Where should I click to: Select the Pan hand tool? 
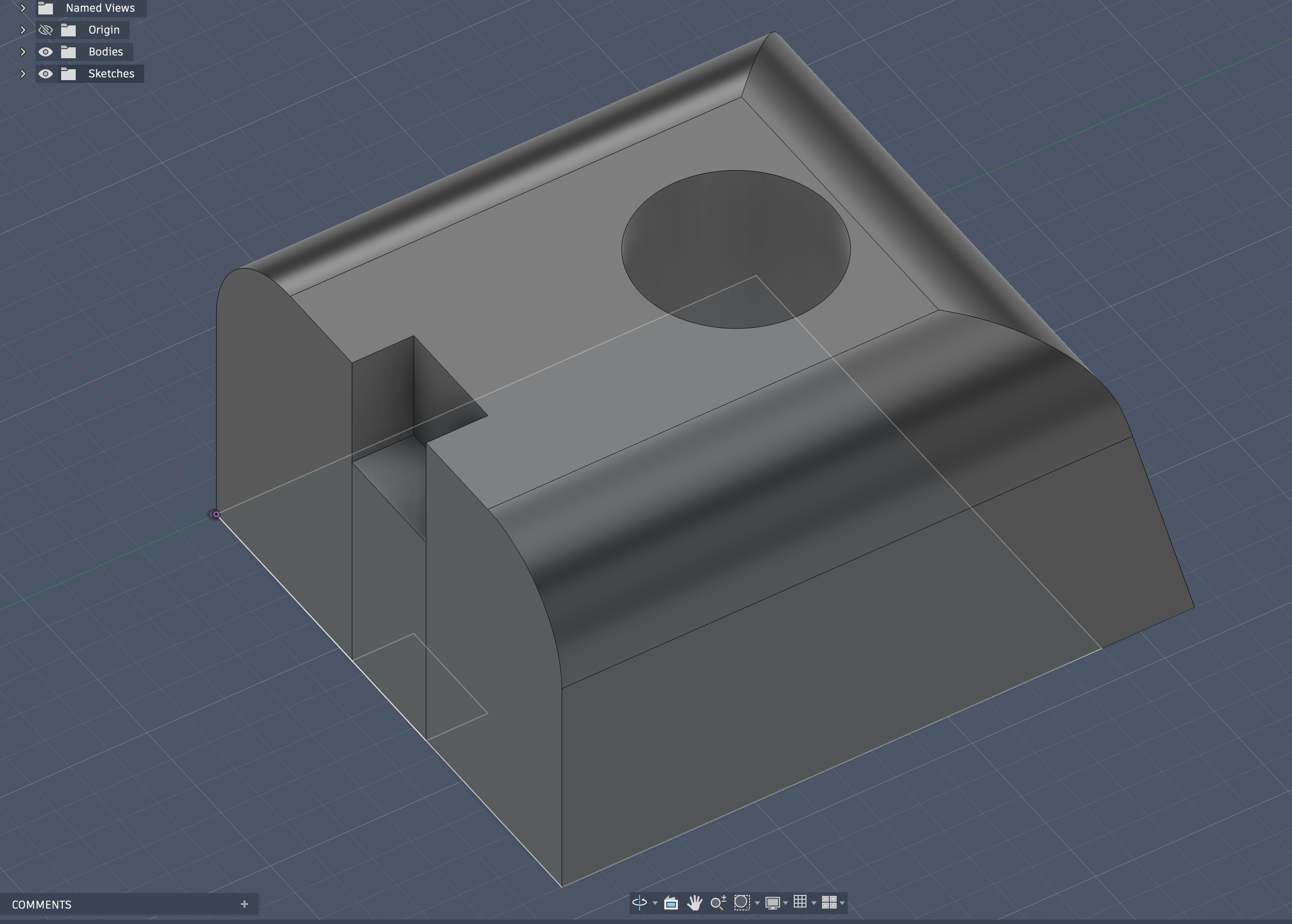(695, 902)
